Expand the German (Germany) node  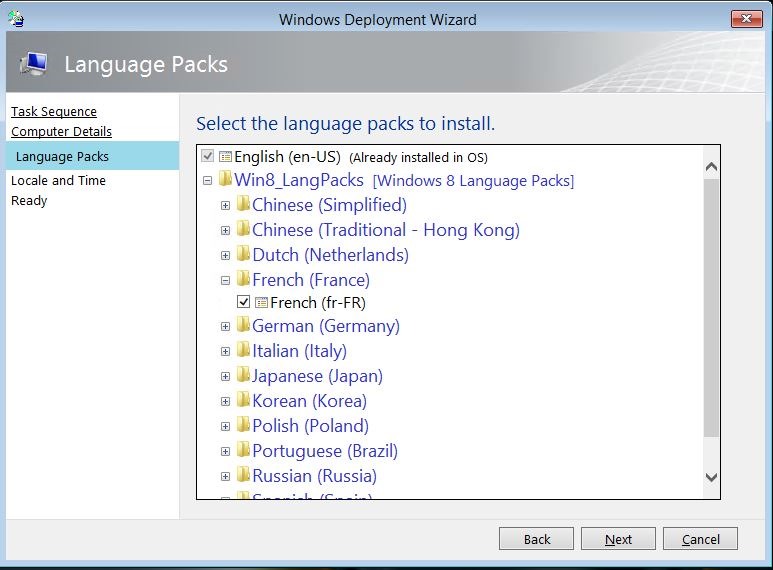coord(225,326)
